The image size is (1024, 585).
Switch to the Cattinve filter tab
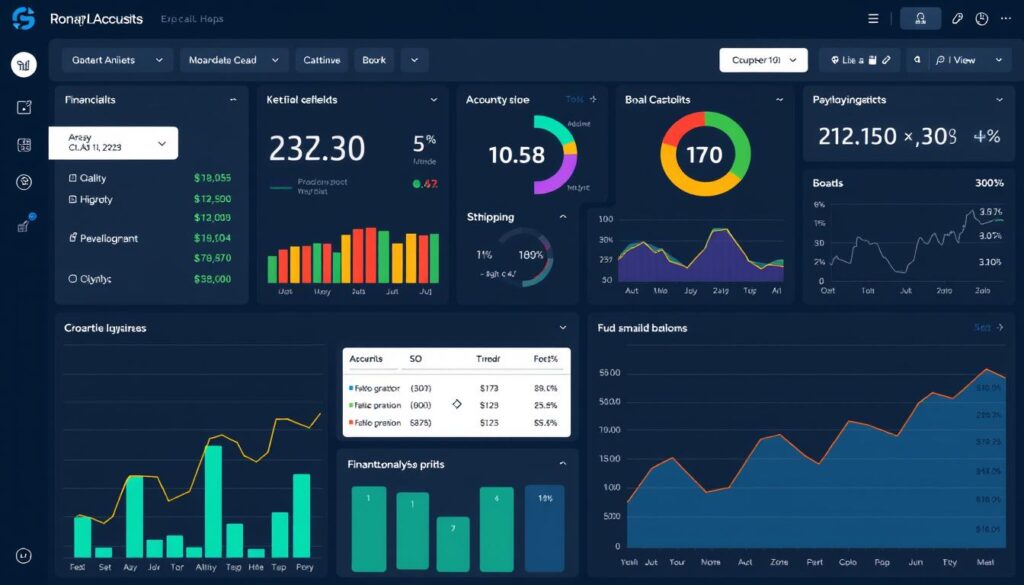(x=321, y=60)
